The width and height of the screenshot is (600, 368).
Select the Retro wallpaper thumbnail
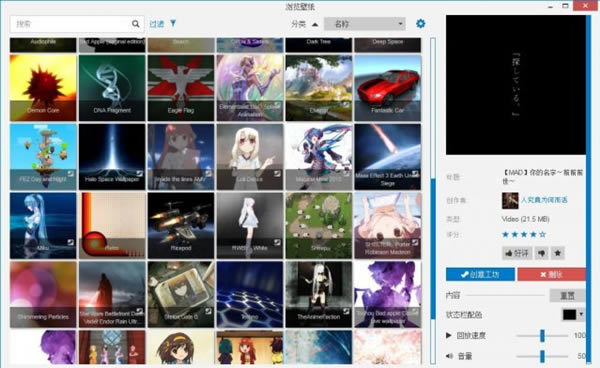pyautogui.click(x=112, y=226)
